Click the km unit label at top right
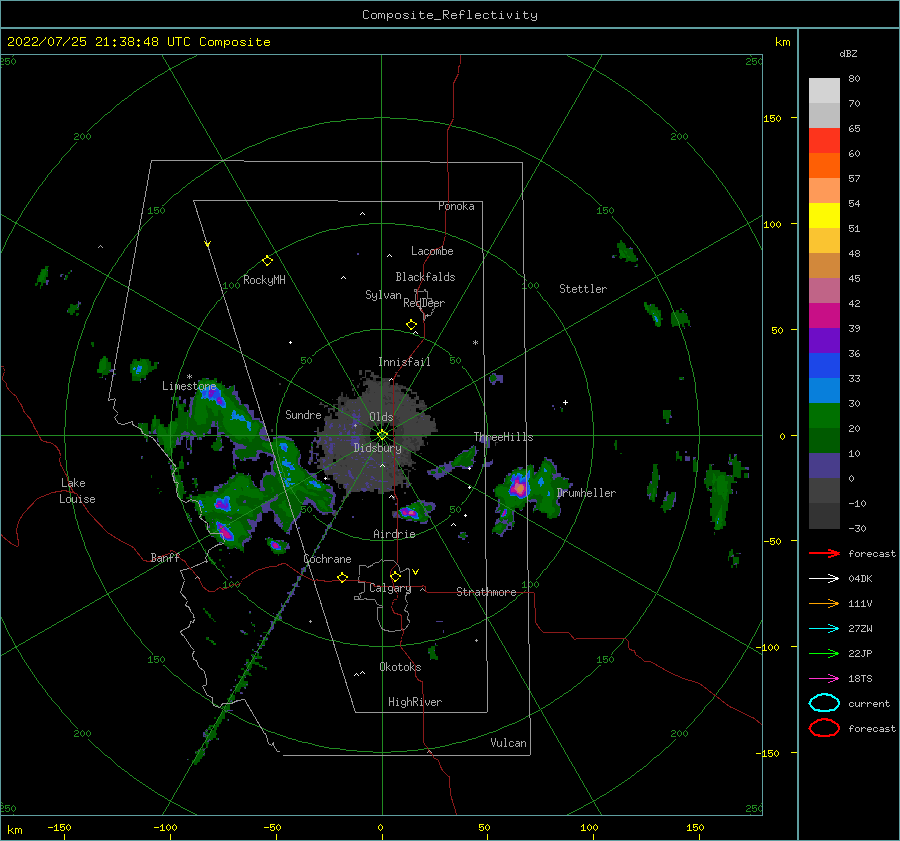The width and height of the screenshot is (900, 841). coord(782,42)
